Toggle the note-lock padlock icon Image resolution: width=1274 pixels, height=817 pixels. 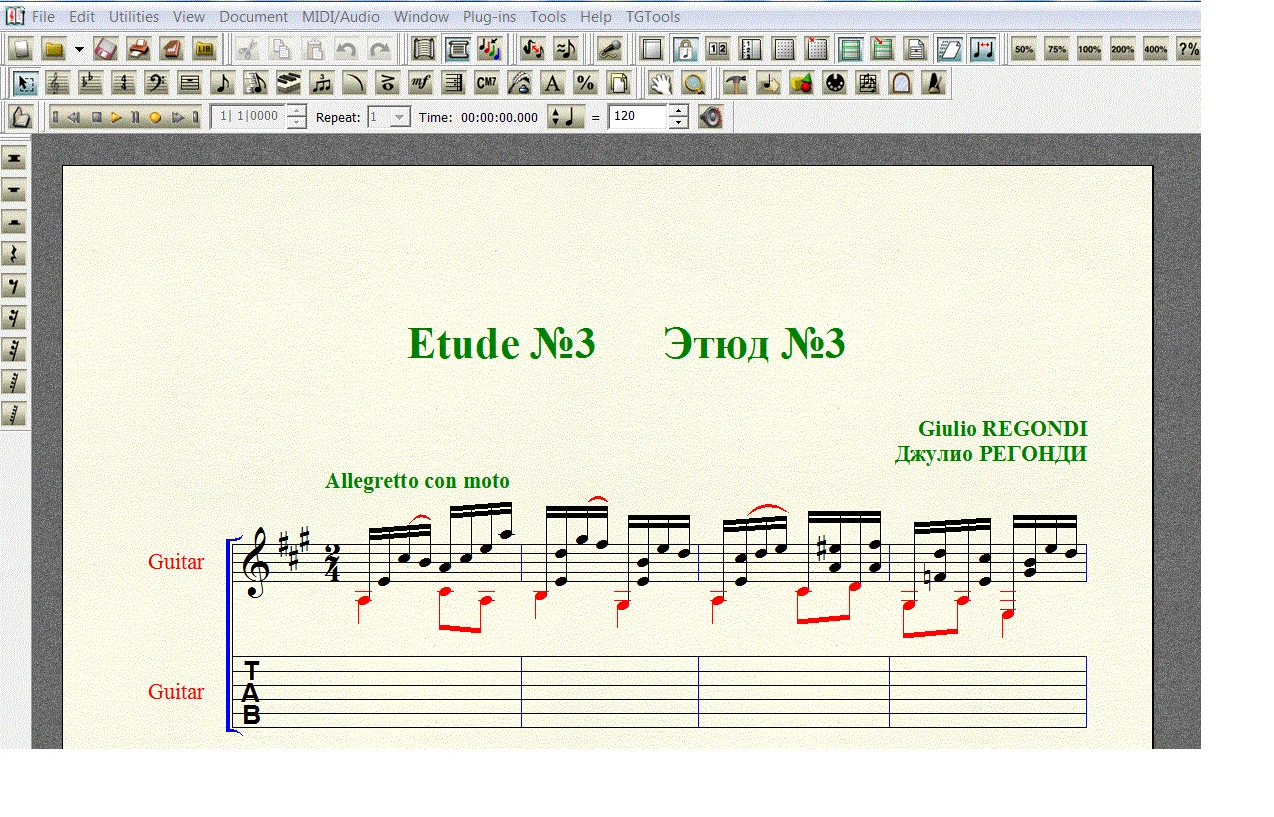click(x=685, y=48)
